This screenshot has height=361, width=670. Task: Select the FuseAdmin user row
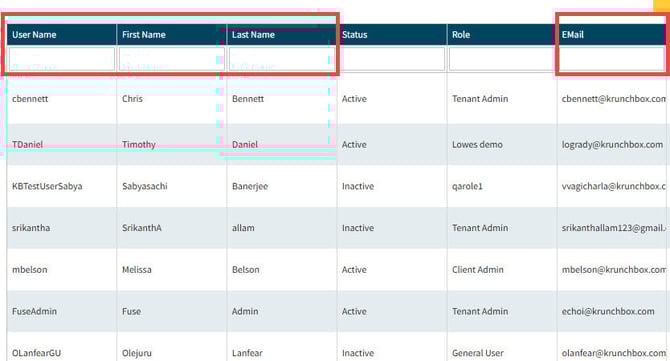[338, 311]
